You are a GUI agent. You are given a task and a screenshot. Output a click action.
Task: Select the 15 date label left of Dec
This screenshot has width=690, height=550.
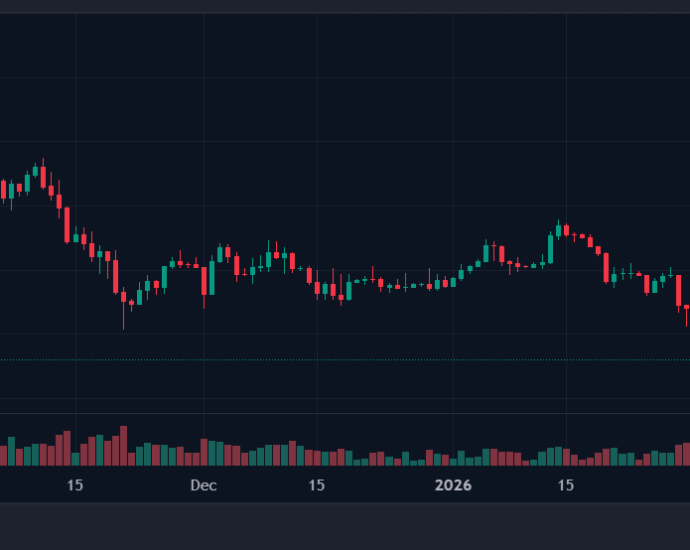[75, 486]
